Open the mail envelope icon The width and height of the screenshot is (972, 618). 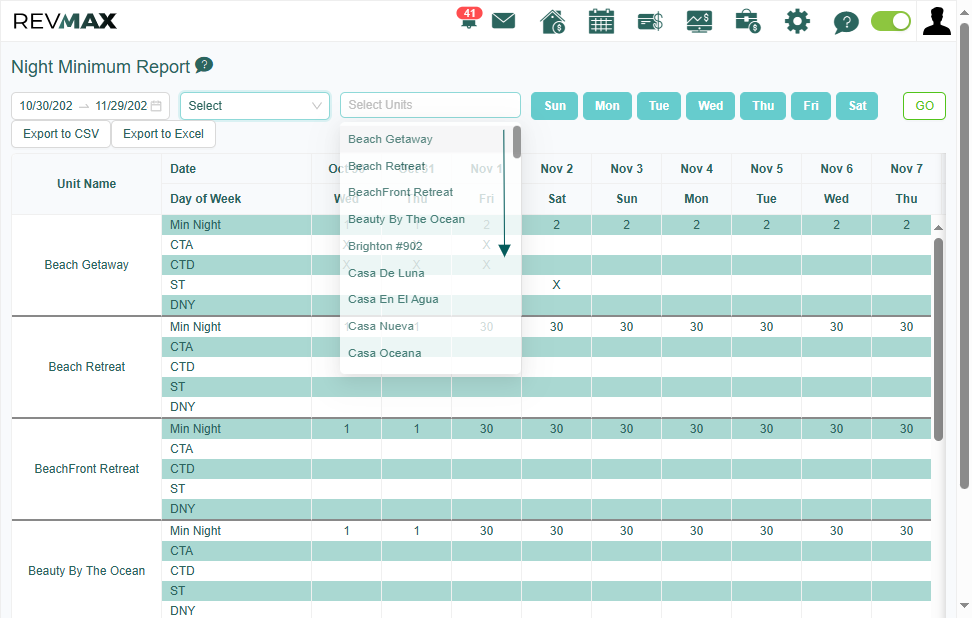tap(503, 21)
